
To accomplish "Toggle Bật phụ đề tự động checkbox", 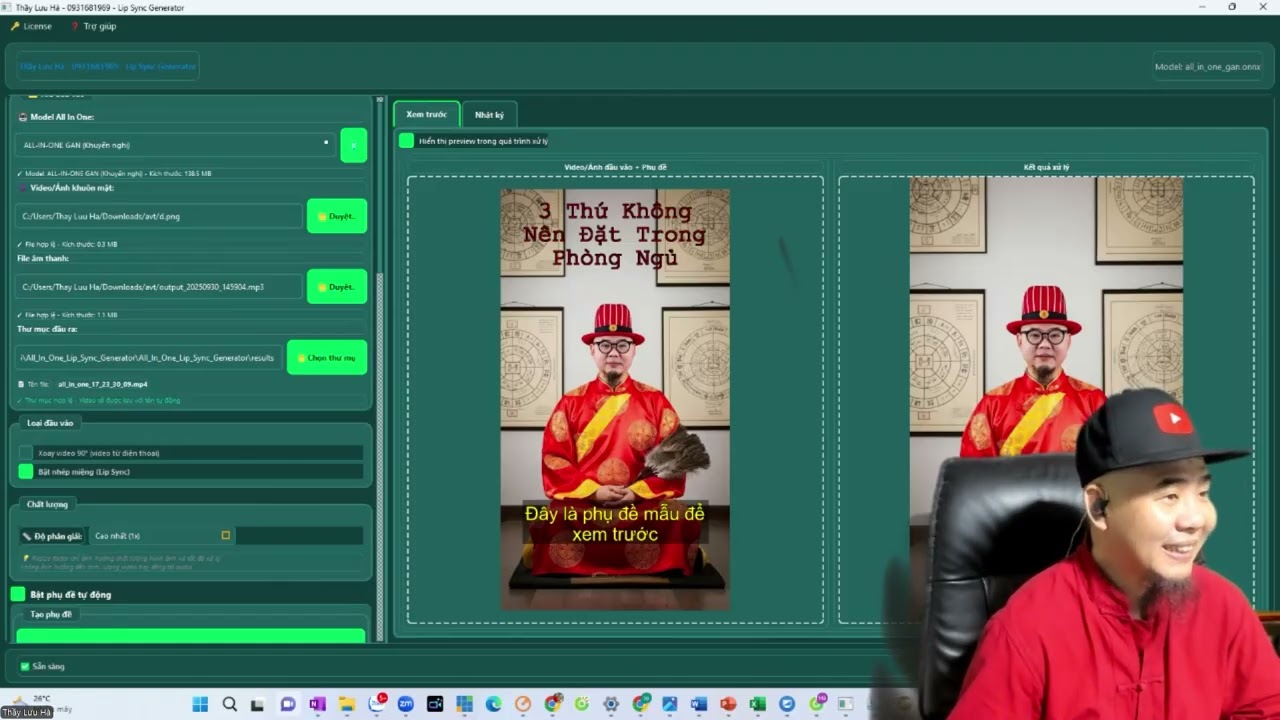I will pyautogui.click(x=18, y=594).
